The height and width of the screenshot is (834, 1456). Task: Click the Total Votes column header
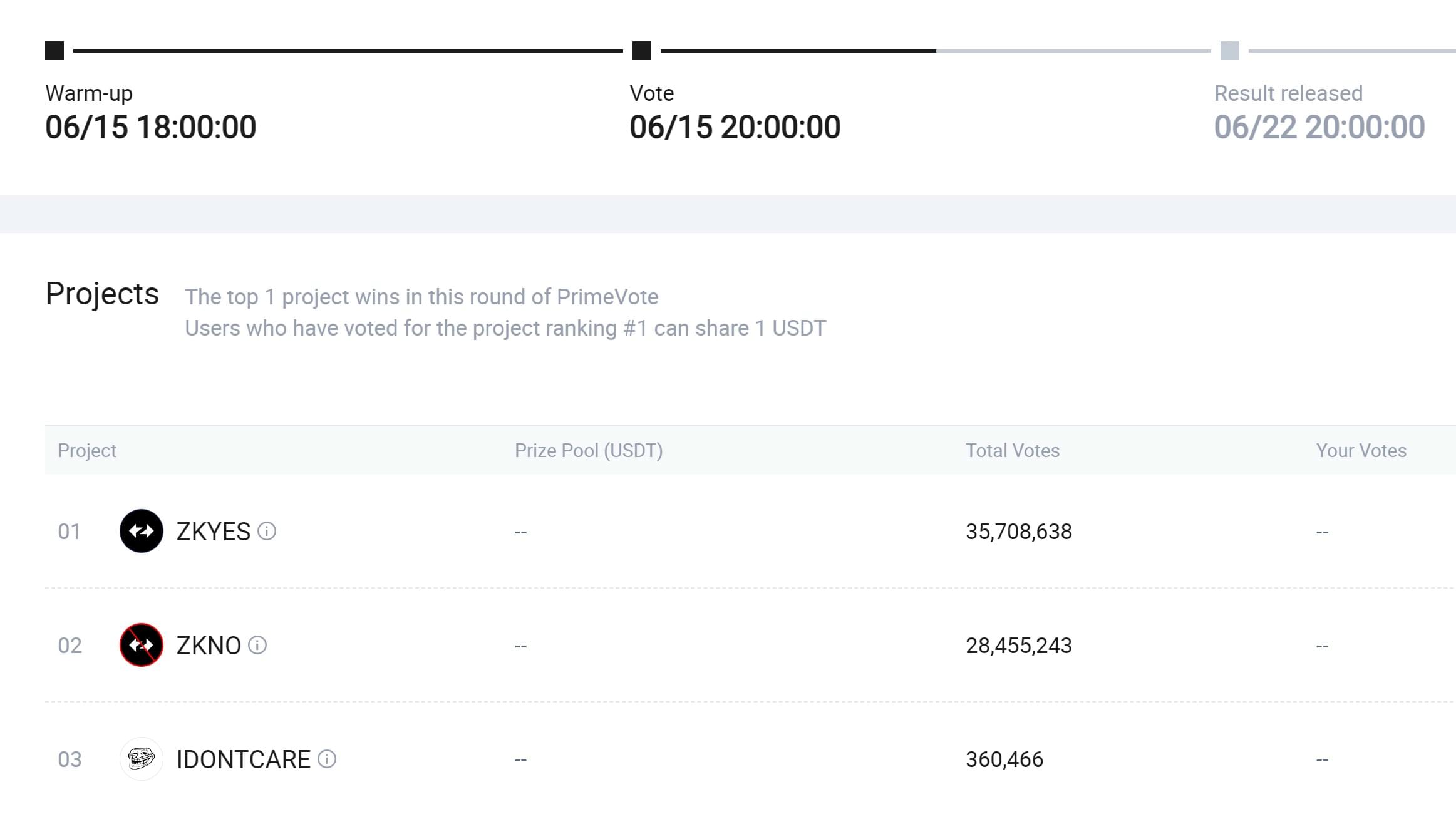tap(1013, 450)
